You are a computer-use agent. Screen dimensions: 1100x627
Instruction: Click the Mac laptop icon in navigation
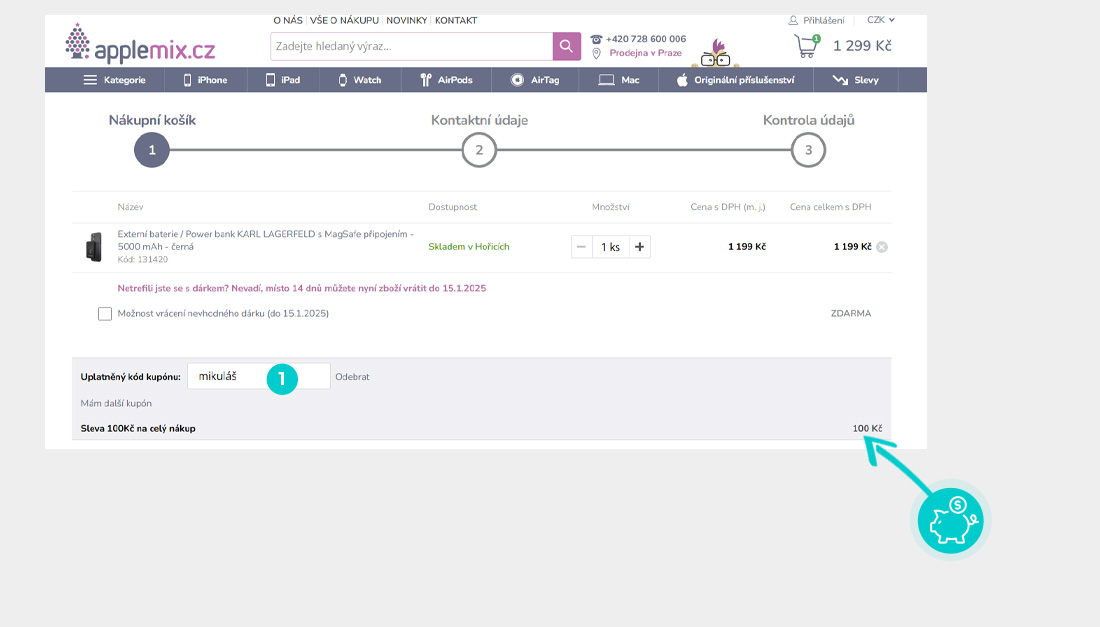point(606,80)
